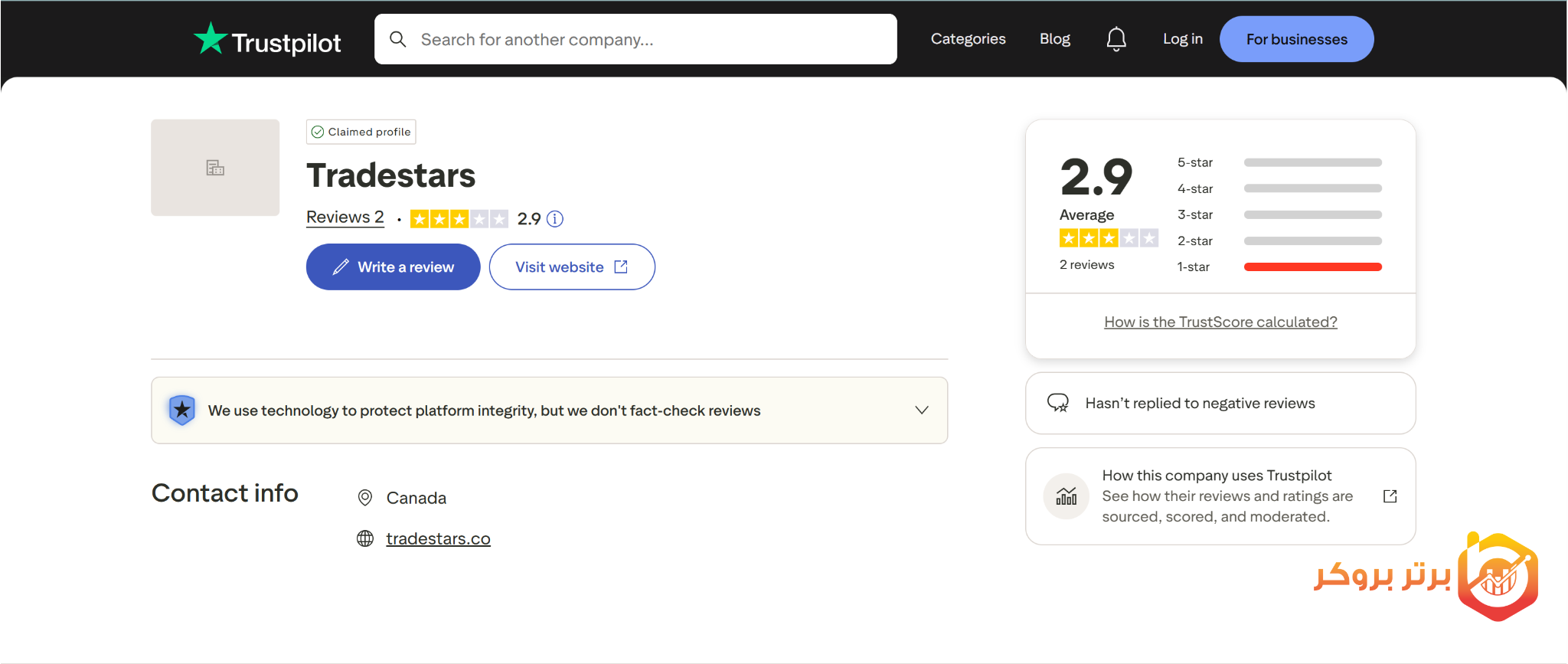Click the speech bubble replies icon

pyautogui.click(x=1058, y=403)
